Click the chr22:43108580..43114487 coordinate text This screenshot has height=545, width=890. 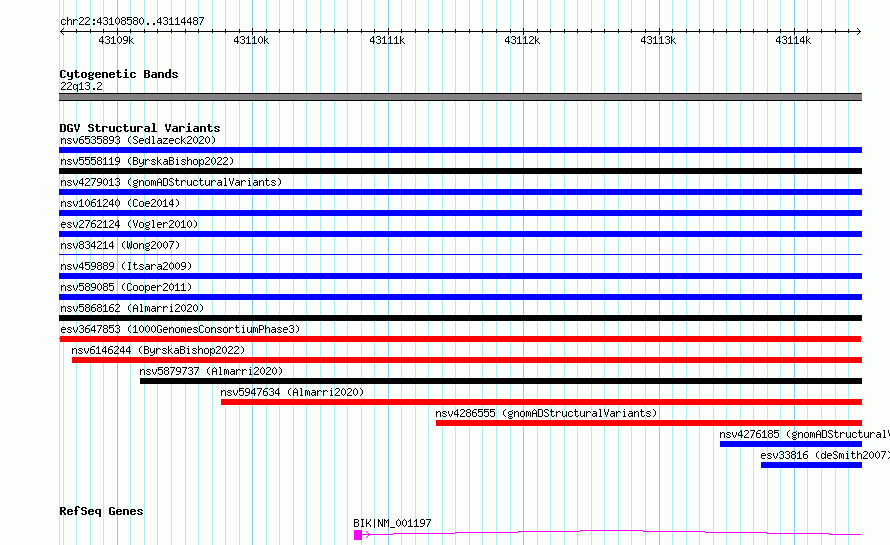[x=132, y=22]
